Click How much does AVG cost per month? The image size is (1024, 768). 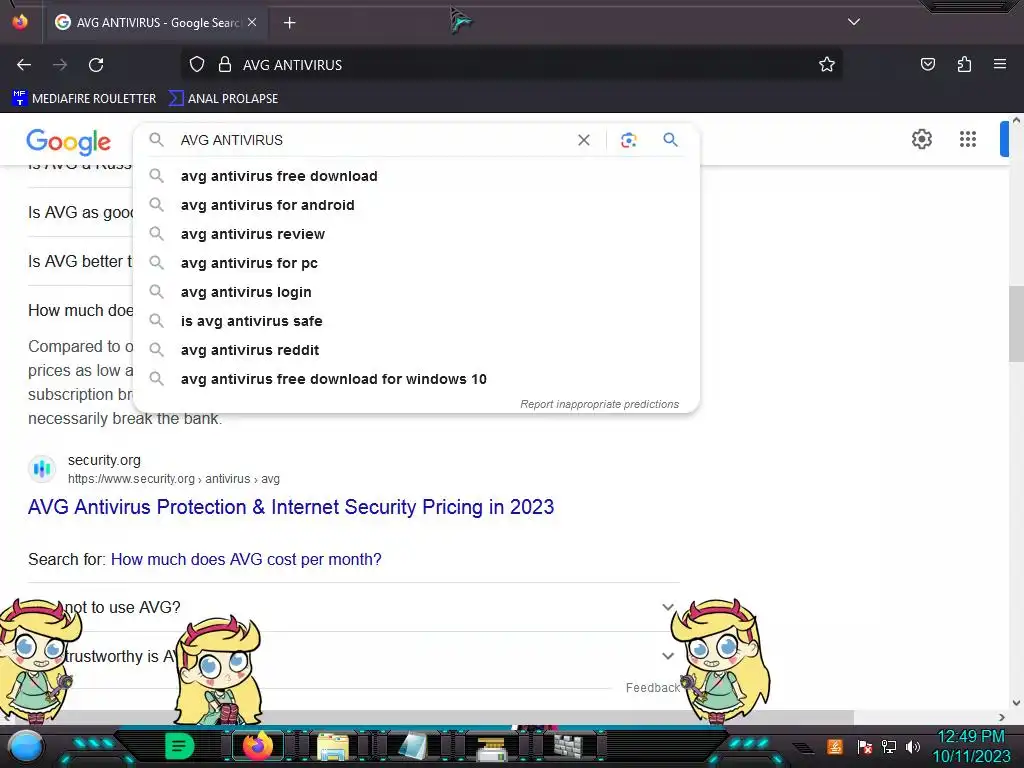point(246,560)
